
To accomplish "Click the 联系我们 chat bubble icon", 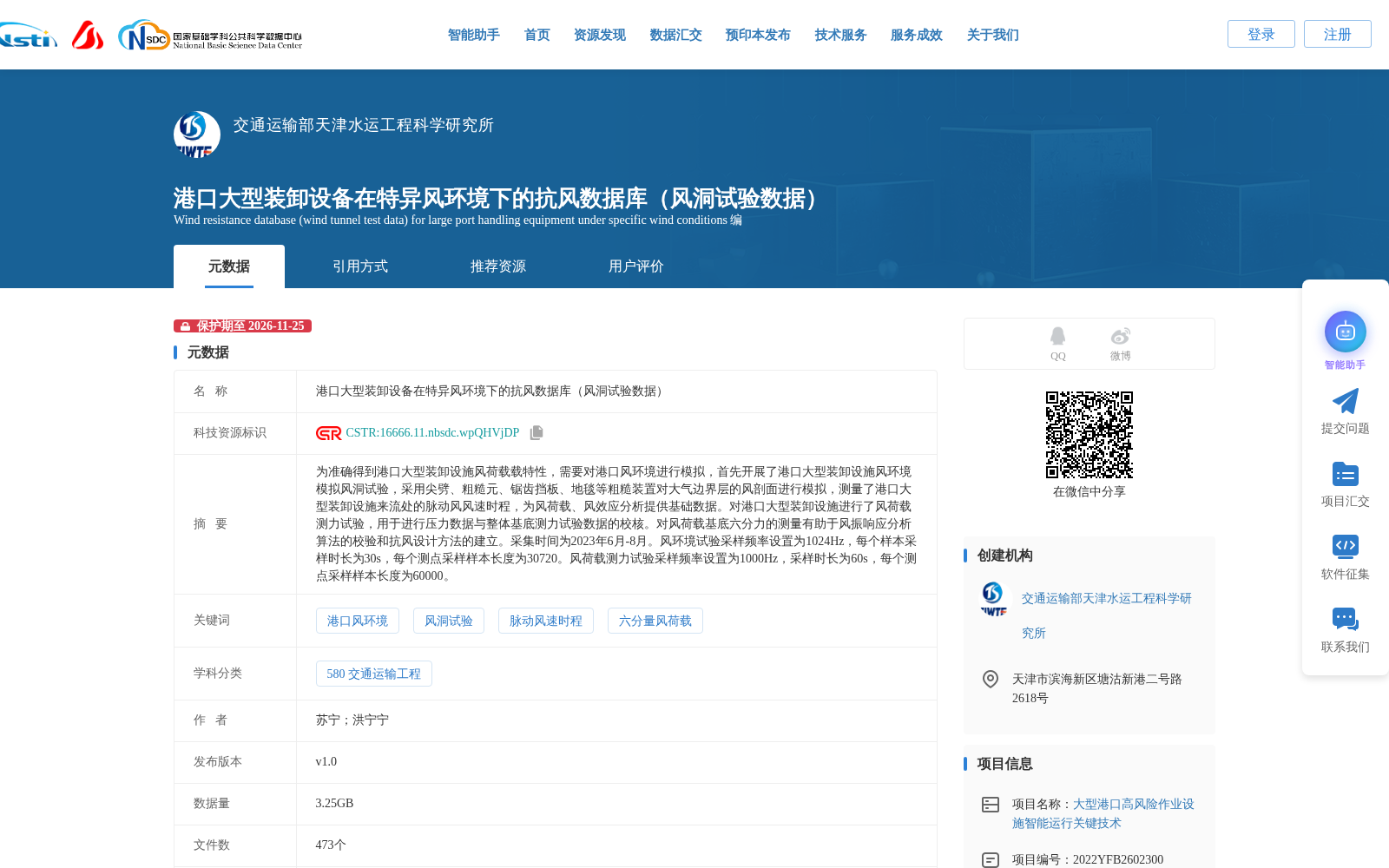I will click(1345, 619).
